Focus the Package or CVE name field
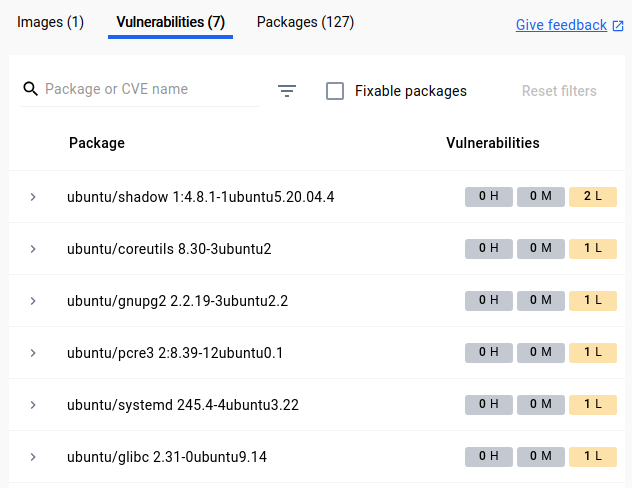 (x=150, y=90)
